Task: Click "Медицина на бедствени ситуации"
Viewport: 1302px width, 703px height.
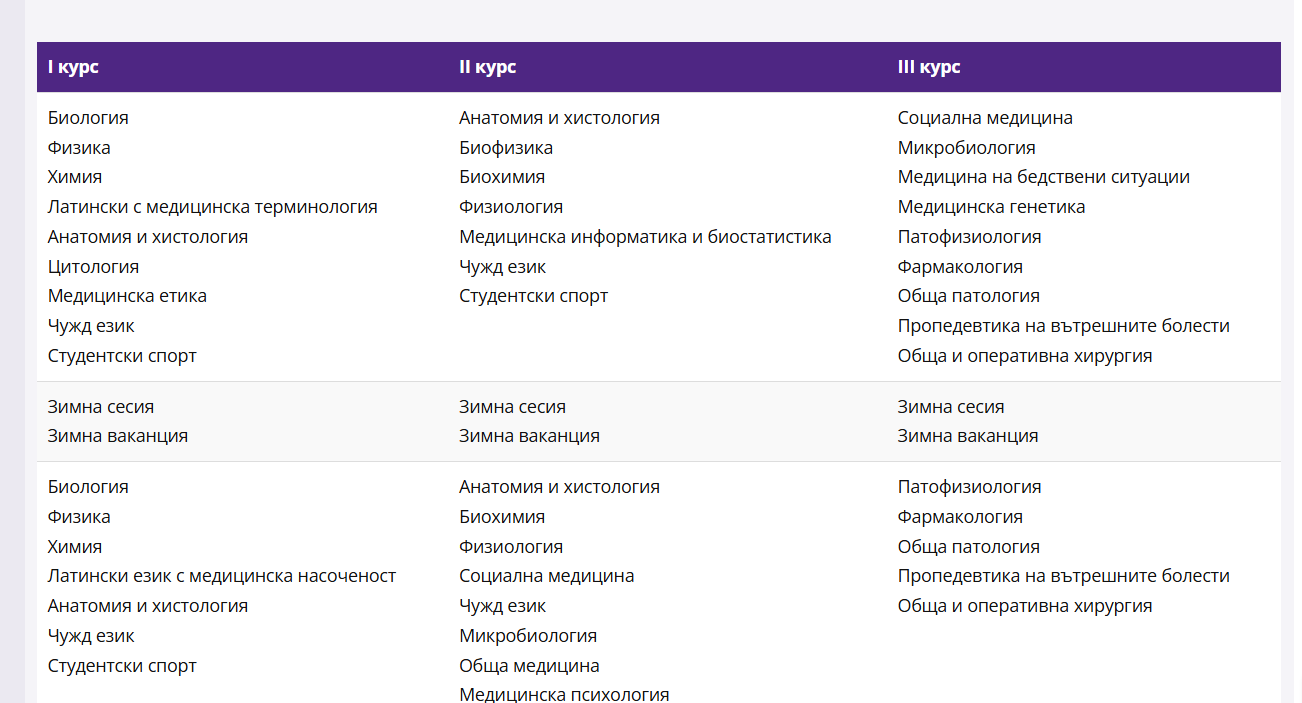Action: (1043, 177)
